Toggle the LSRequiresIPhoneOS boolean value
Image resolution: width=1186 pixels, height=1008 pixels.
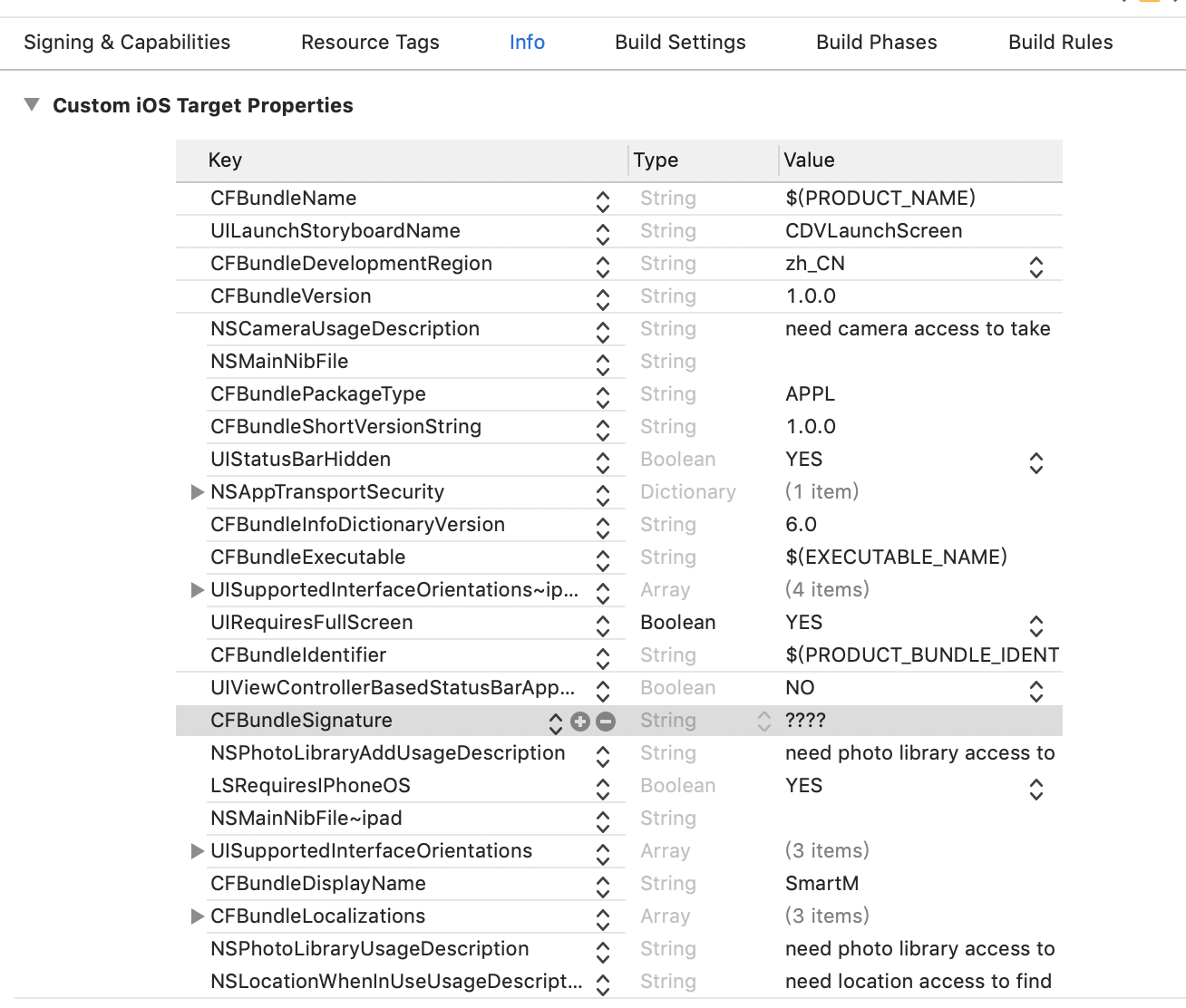pos(1035,789)
